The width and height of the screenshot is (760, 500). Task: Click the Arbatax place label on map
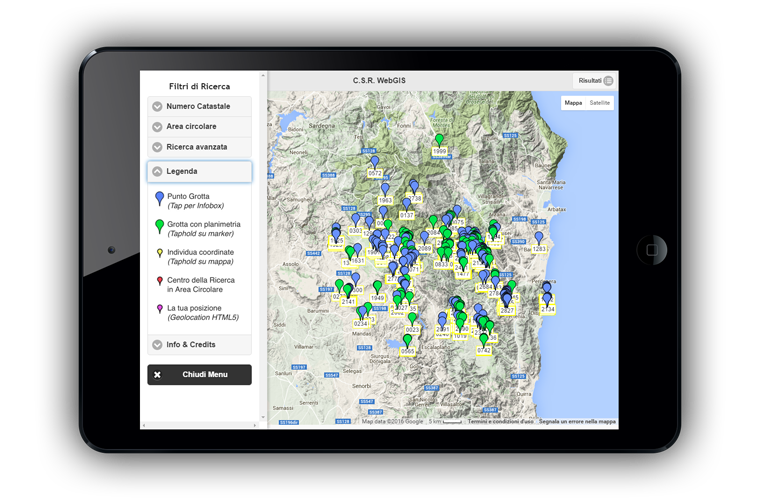coord(556,209)
